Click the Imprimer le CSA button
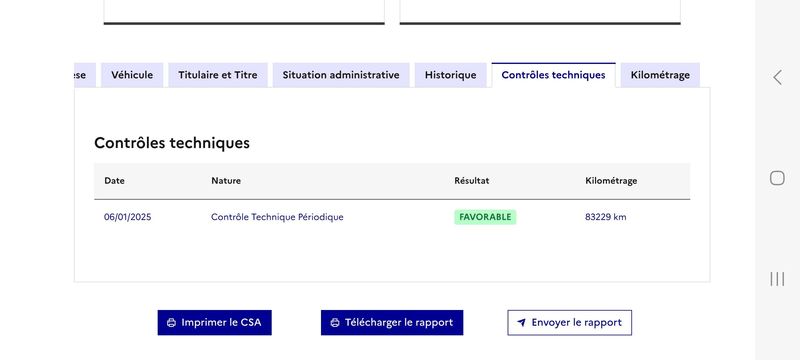The height and width of the screenshot is (360, 800). tap(214, 323)
